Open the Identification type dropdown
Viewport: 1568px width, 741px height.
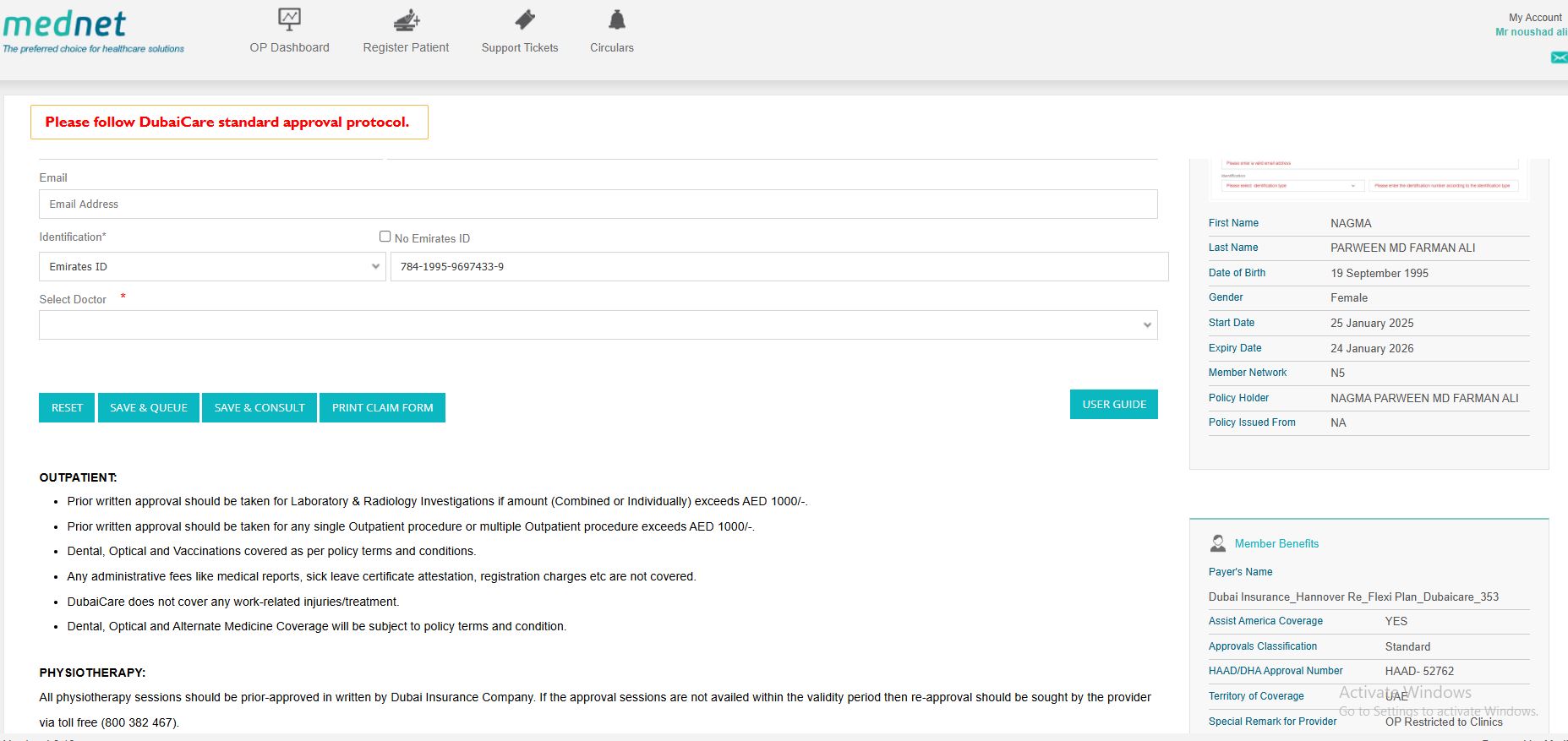point(212,267)
